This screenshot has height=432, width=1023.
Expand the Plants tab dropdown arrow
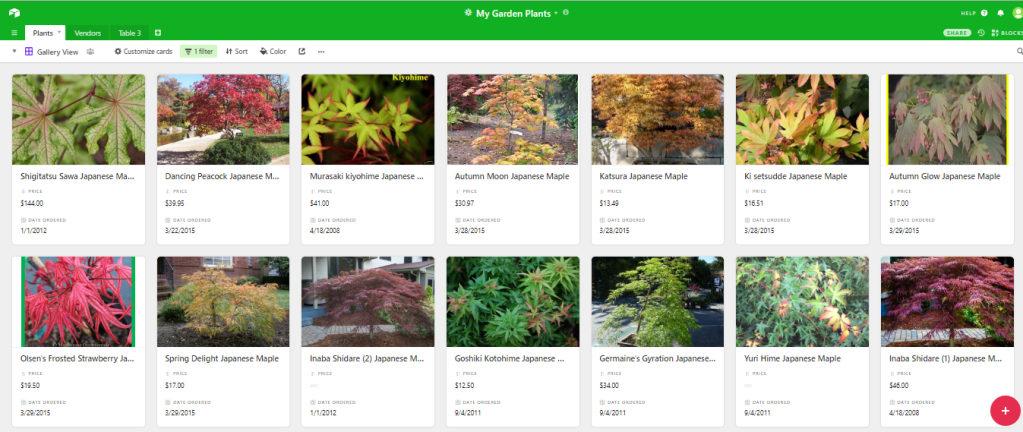click(x=60, y=33)
